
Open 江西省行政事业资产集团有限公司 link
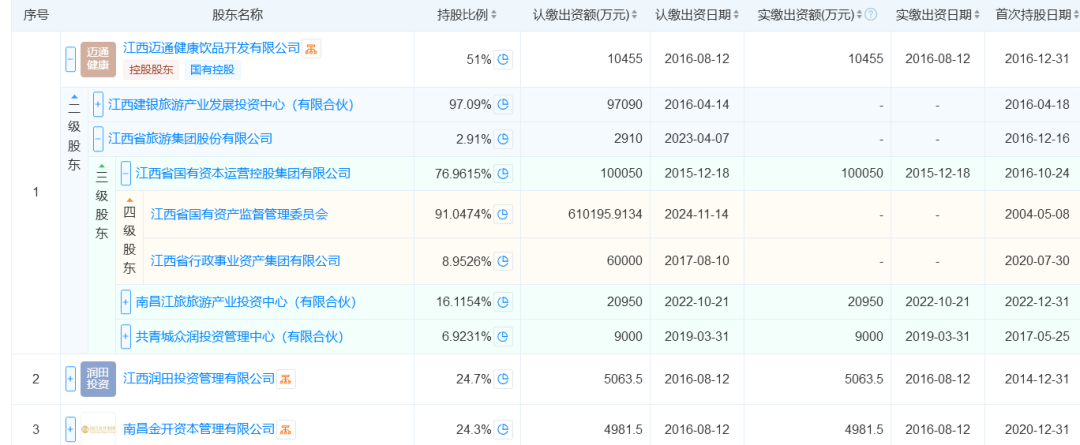(x=245, y=261)
